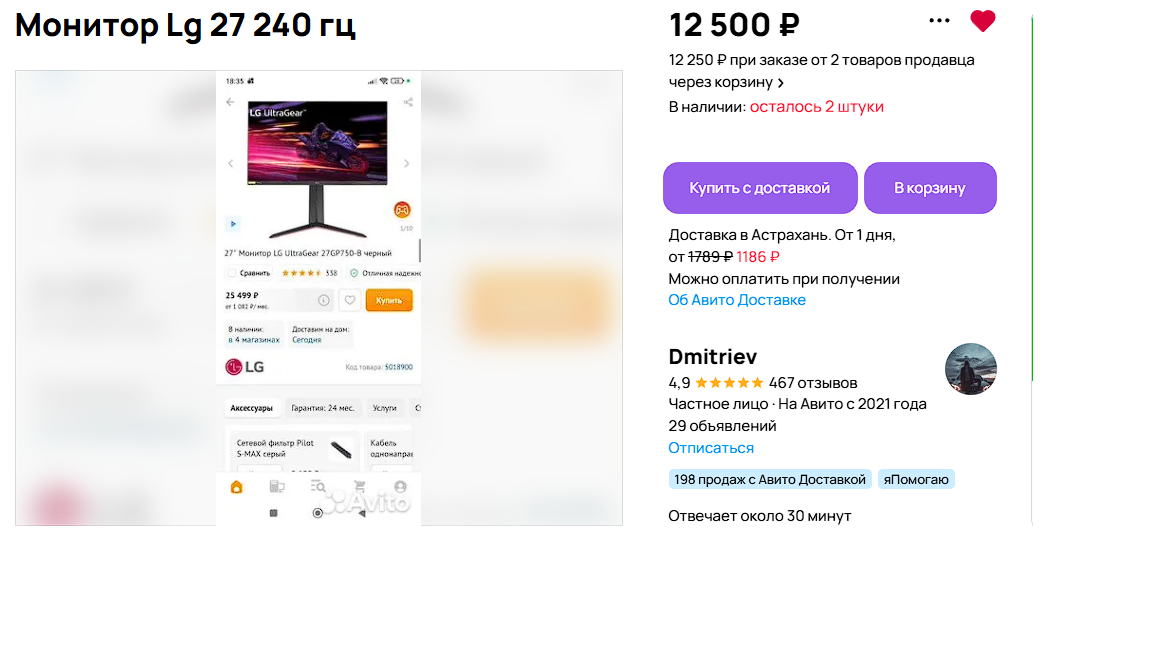The image size is (1152, 648).
Task: Click the Dmitriev seller avatar
Action: tap(970, 369)
